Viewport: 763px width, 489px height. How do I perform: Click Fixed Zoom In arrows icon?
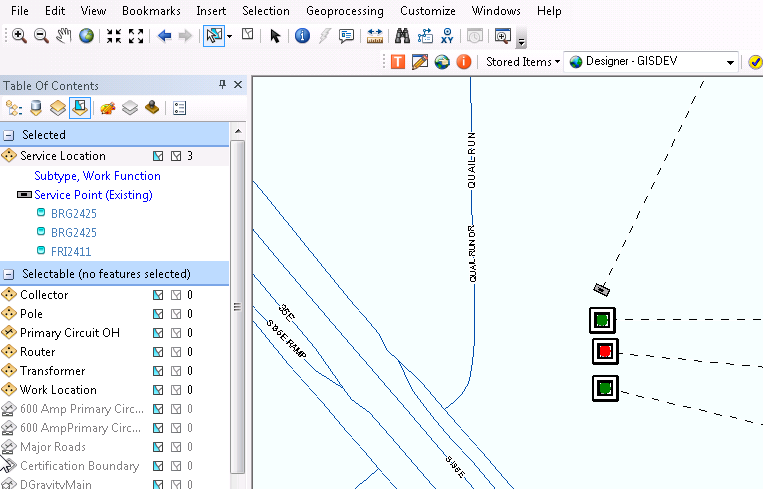[x=114, y=36]
